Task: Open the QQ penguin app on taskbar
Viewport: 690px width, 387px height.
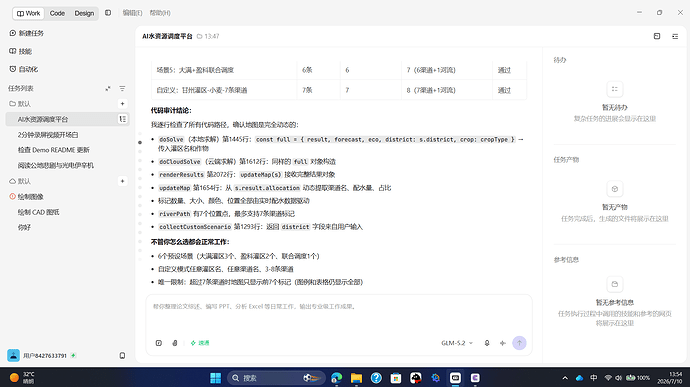Action: tap(416, 378)
